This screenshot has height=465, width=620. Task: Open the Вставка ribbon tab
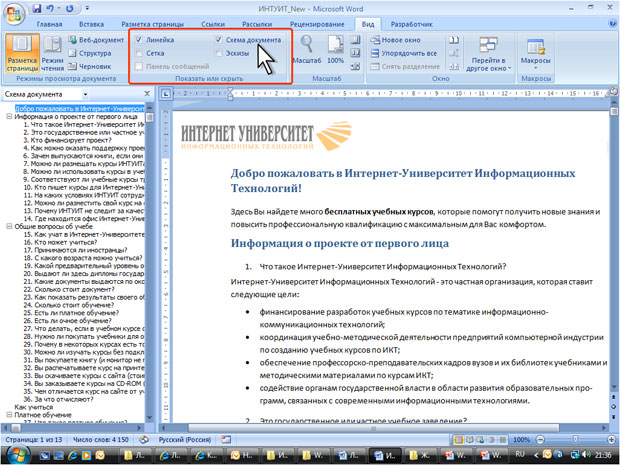(91, 24)
